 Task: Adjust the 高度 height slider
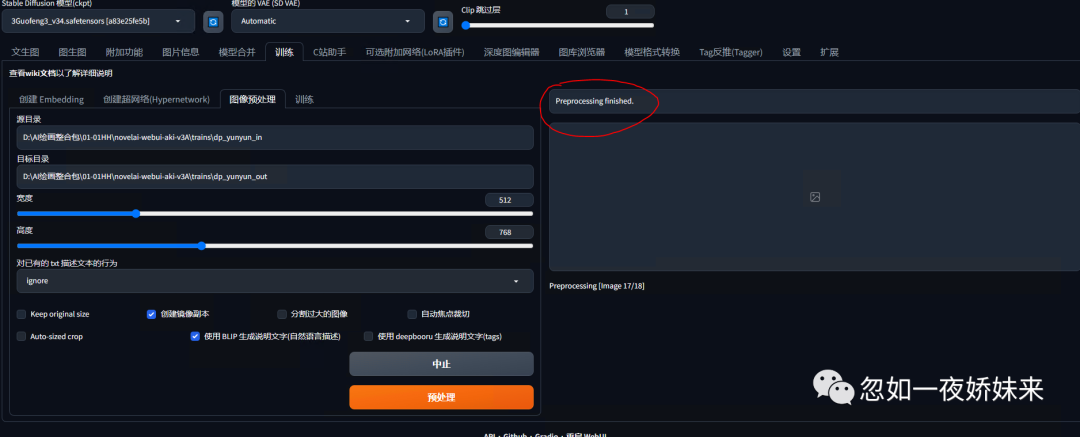pos(275,245)
